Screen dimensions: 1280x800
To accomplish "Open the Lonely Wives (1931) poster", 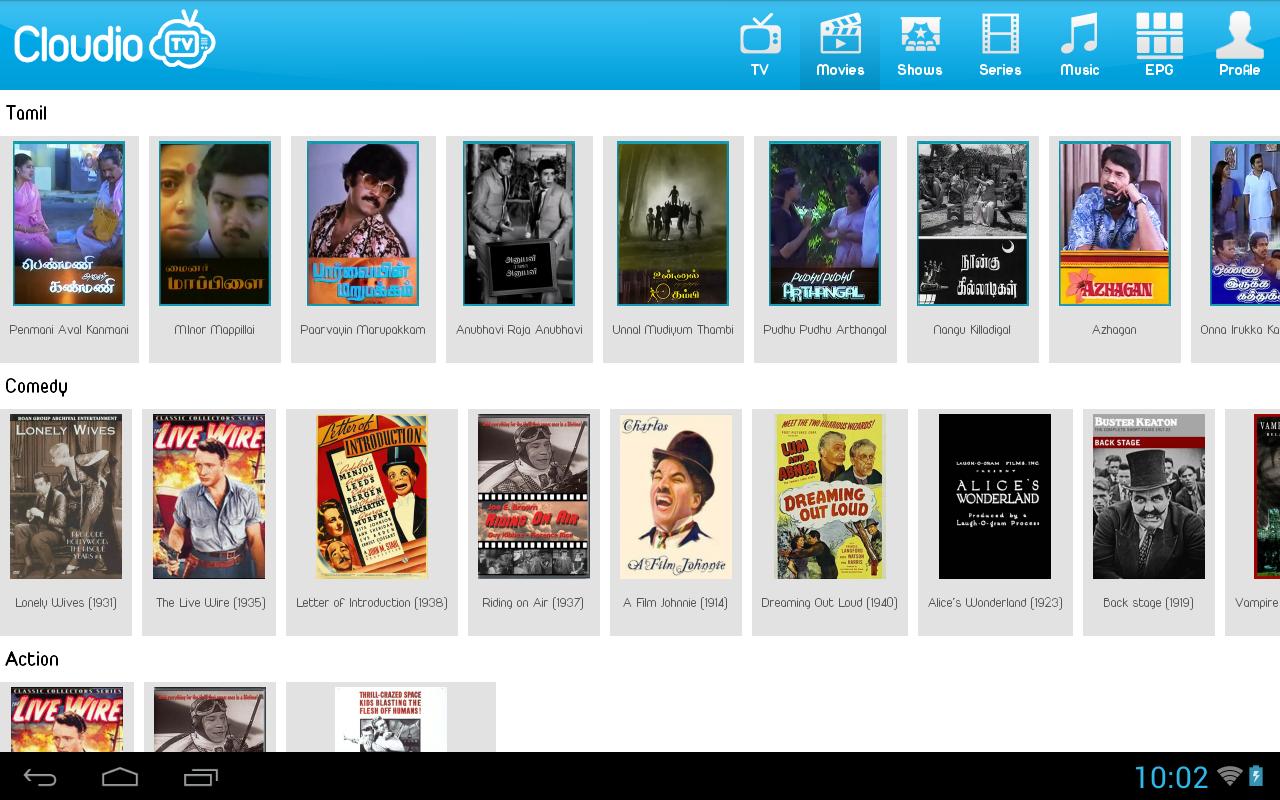I will click(66, 496).
